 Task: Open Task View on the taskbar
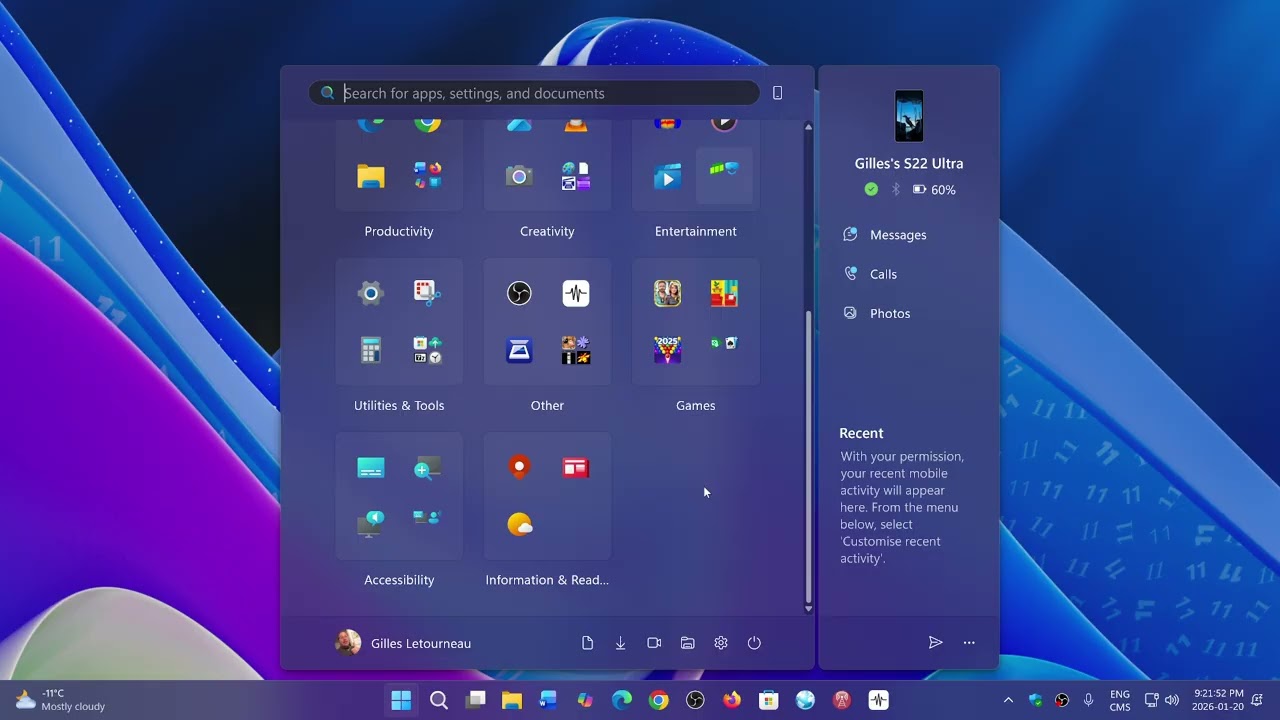point(476,700)
